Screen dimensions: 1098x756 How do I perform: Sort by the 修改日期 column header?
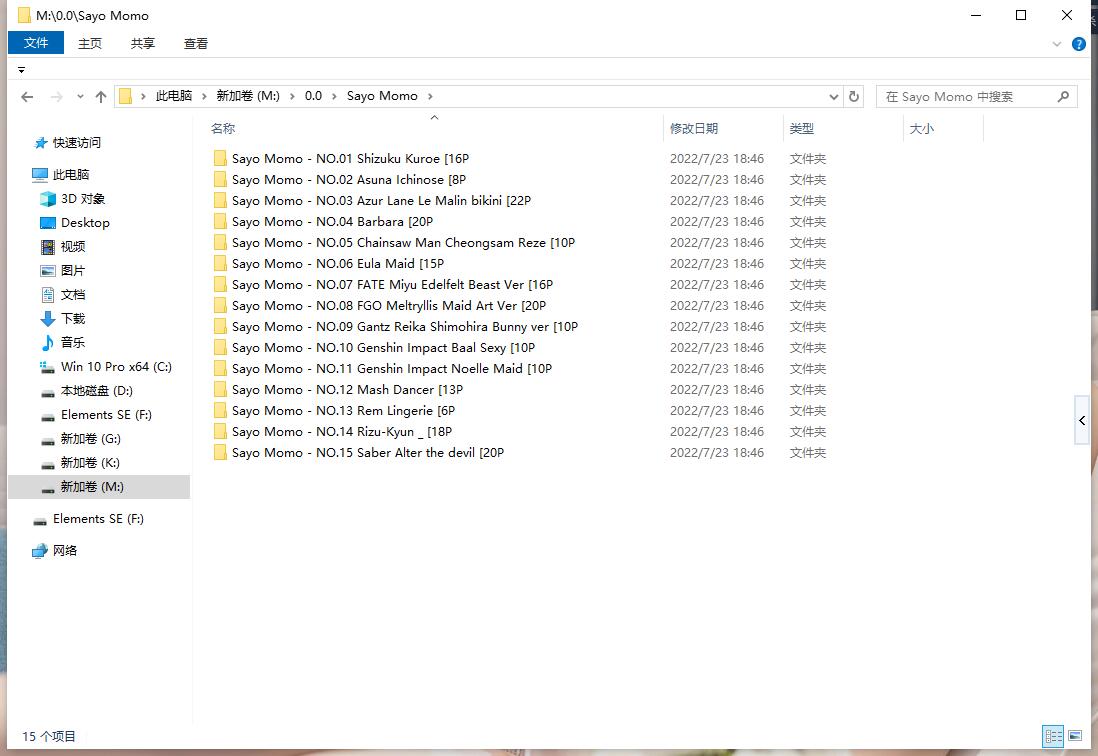point(694,128)
